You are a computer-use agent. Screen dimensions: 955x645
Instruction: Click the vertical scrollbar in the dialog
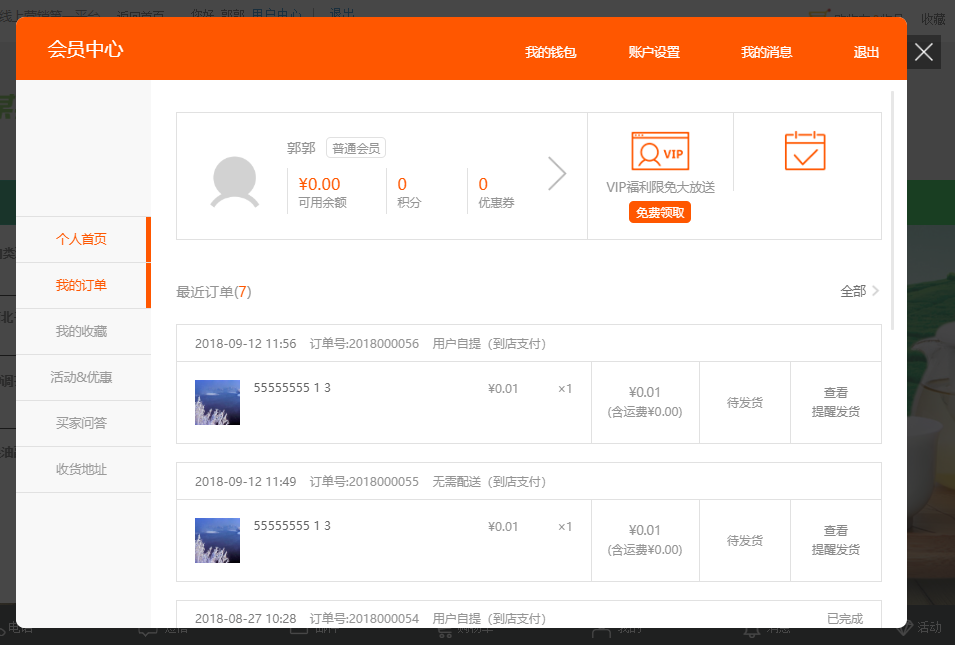[893, 210]
